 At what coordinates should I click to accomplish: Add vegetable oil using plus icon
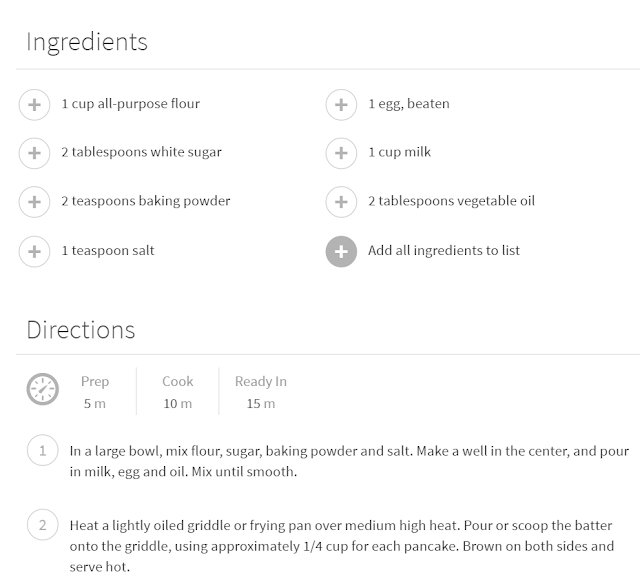[x=341, y=201]
